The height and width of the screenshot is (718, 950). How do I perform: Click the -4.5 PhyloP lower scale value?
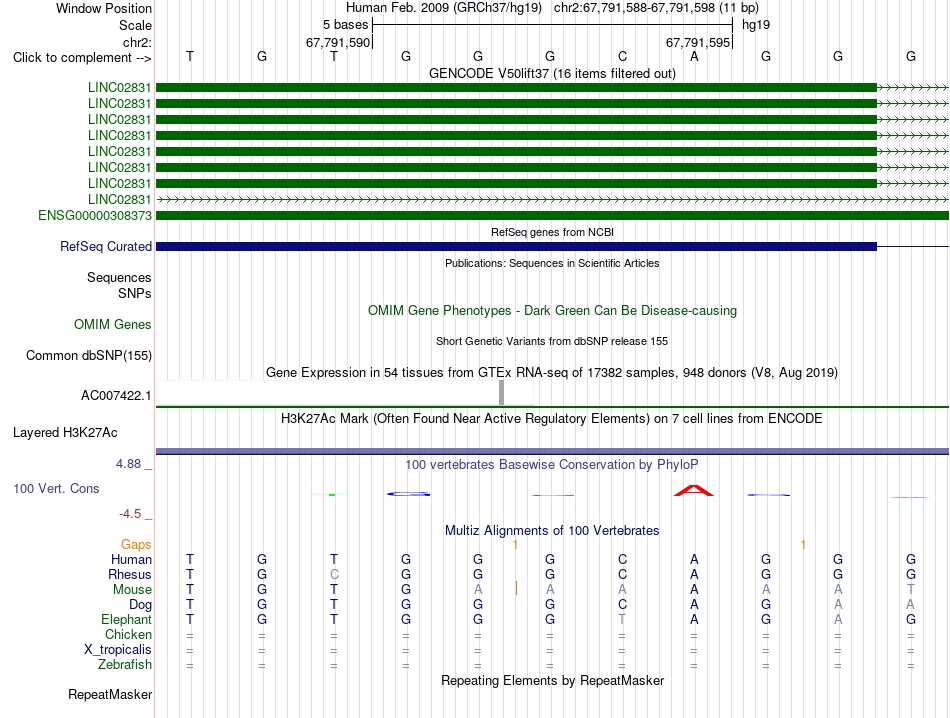pyautogui.click(x=130, y=514)
